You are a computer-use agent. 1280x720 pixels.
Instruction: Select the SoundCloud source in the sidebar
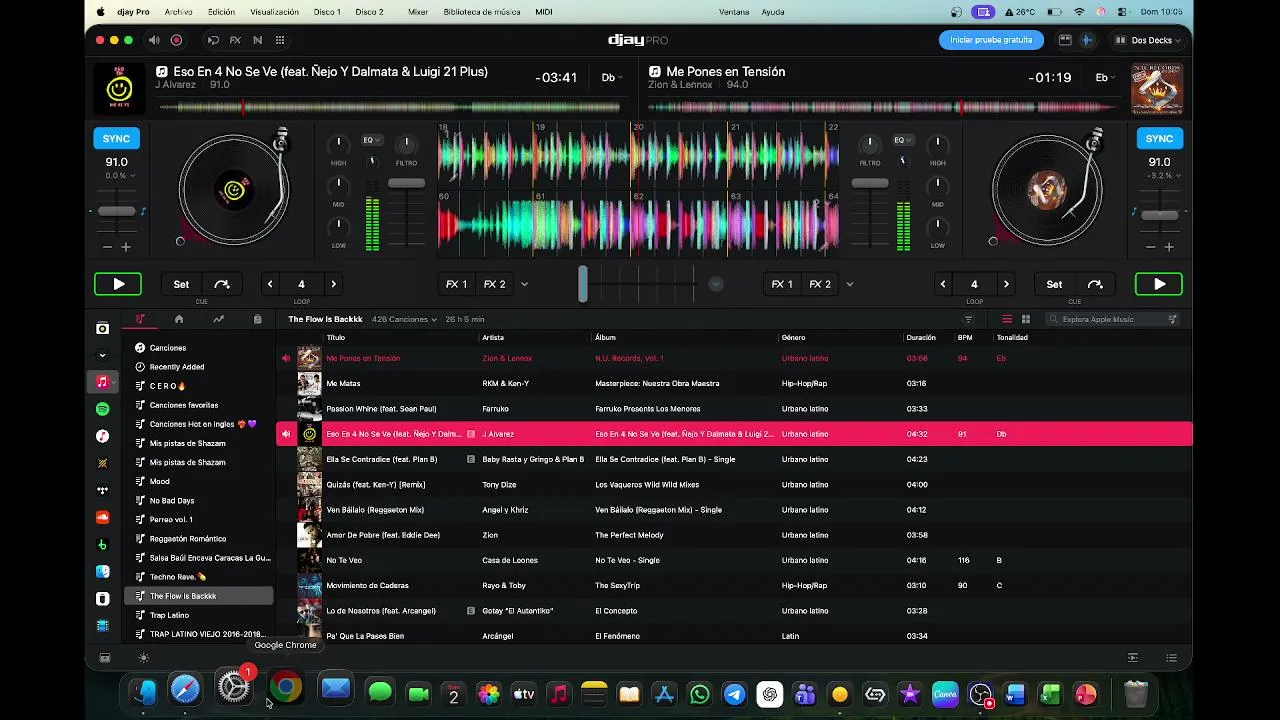pos(102,517)
